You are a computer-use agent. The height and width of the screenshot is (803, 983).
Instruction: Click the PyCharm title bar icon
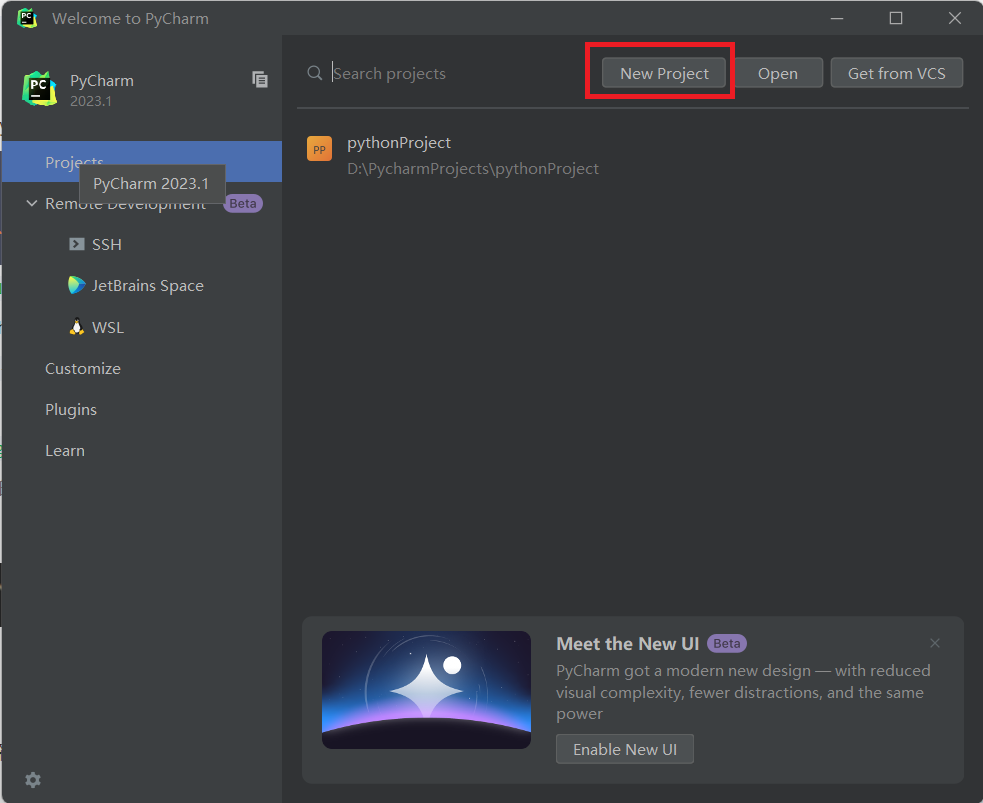[27, 18]
